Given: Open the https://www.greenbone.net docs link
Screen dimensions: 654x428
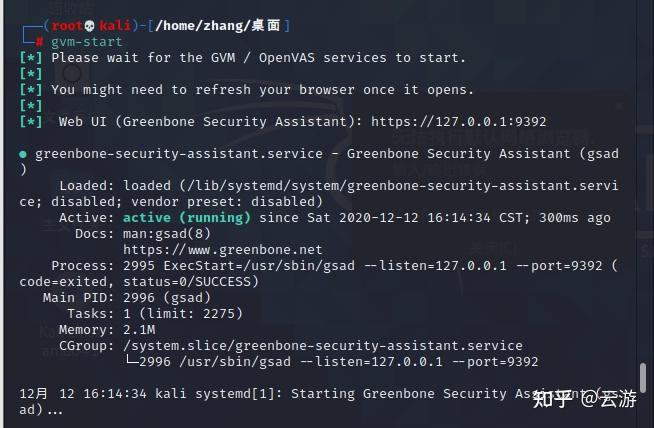Looking at the screenshot, I should 222,250.
